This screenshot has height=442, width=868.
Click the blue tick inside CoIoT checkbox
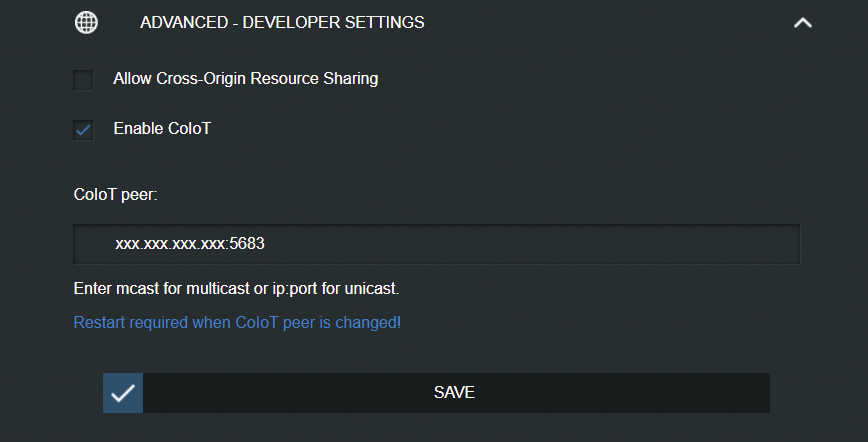click(x=84, y=131)
